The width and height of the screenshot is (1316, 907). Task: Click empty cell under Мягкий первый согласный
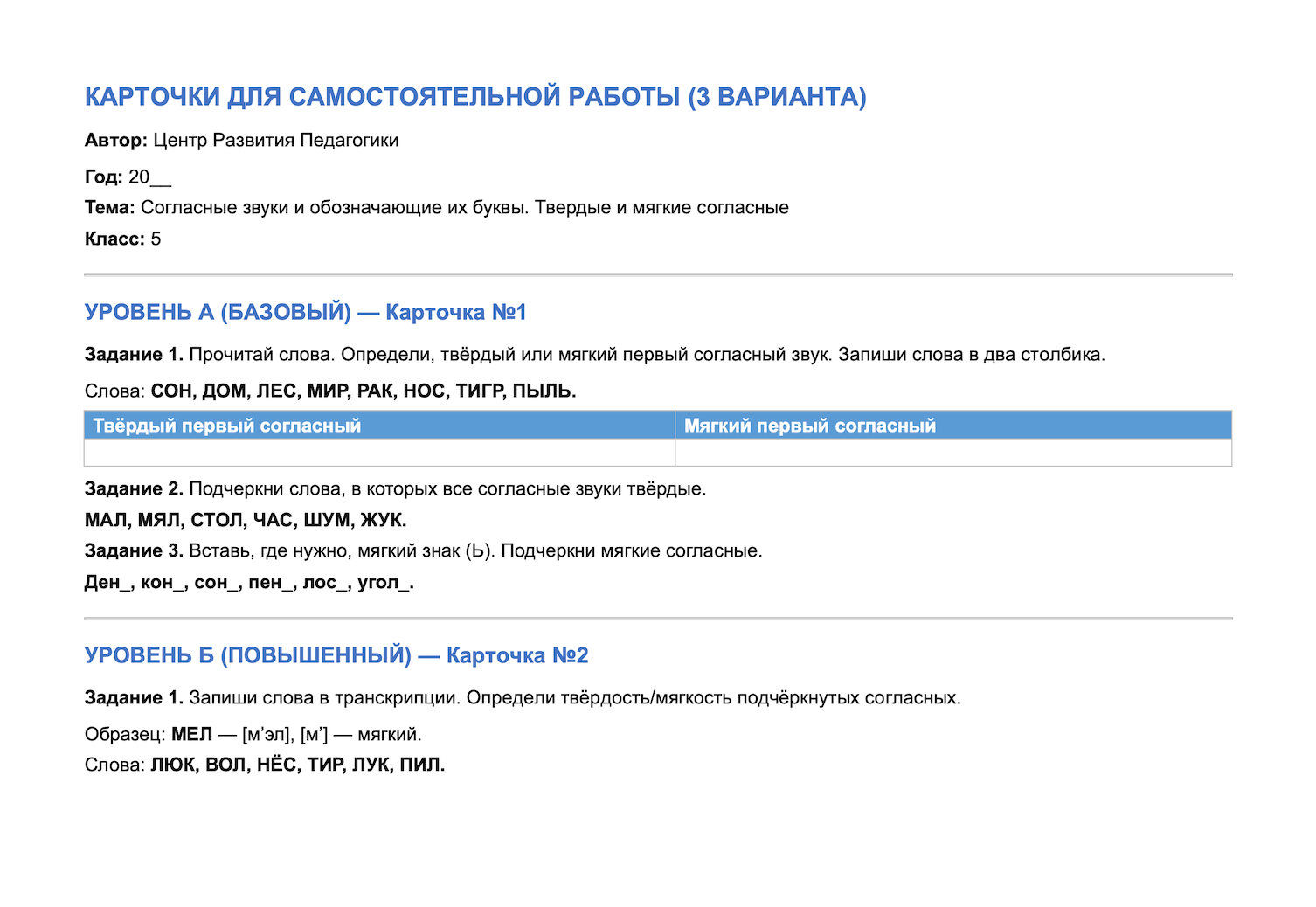953,452
